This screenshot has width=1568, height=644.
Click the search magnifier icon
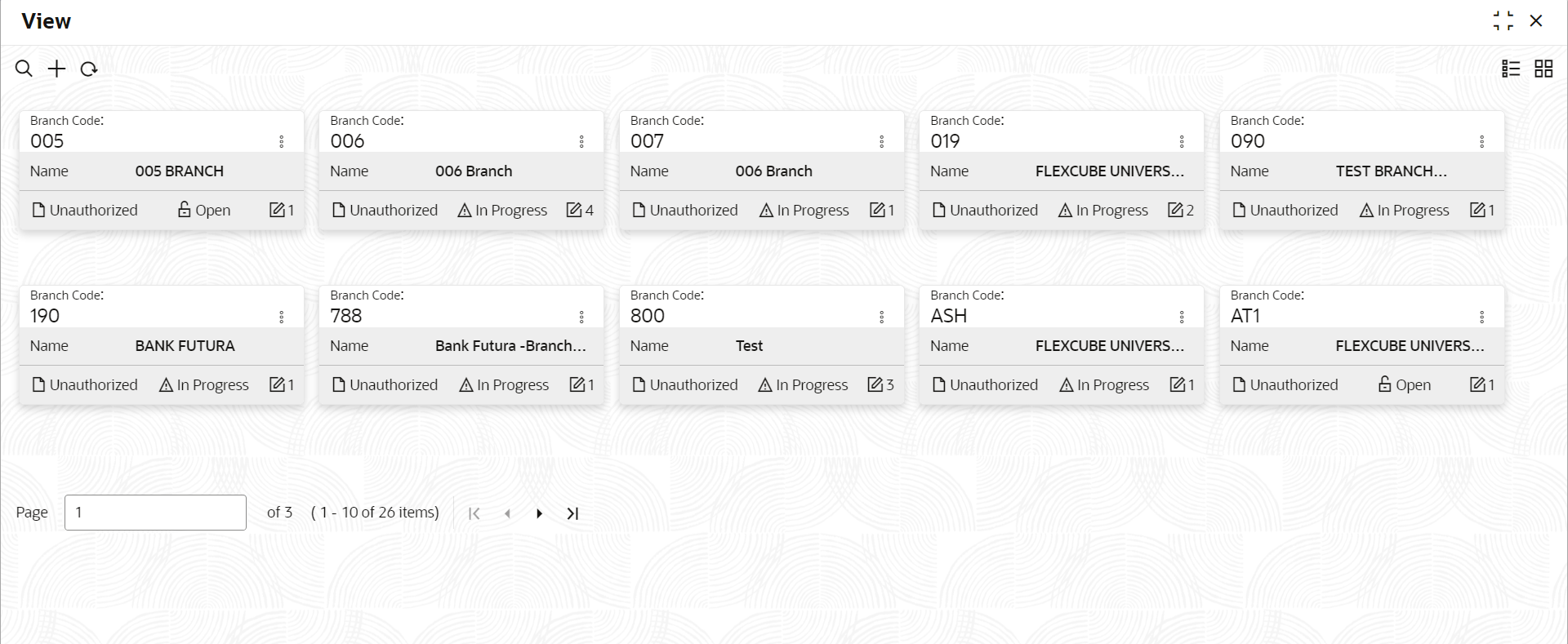tap(24, 69)
